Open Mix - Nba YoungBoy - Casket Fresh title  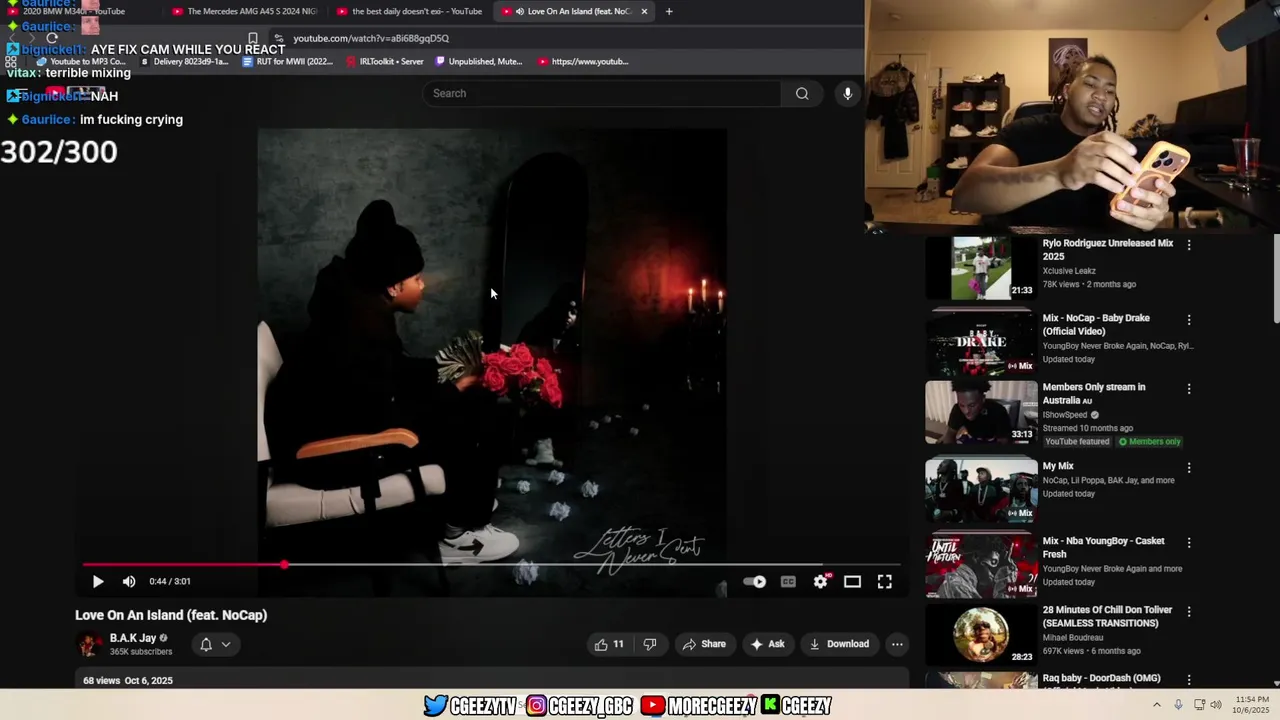(x=1104, y=547)
